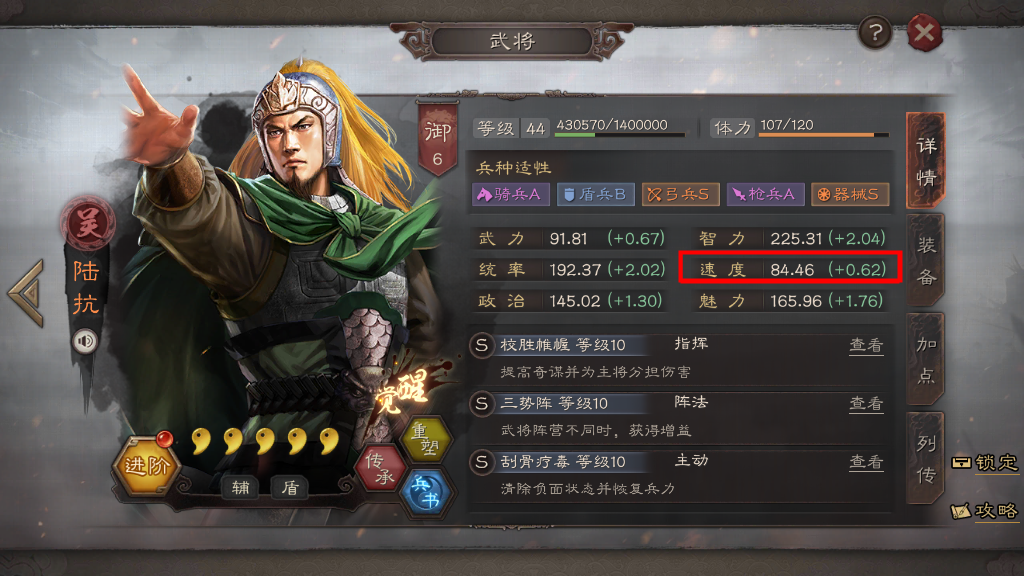Toggle the 锁定 lock option
Screen dimensions: 1024x576
985,462
